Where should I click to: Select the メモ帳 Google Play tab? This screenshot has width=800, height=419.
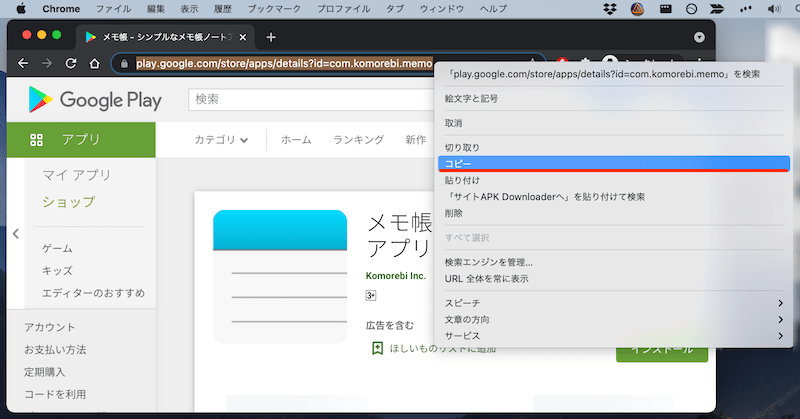164,37
